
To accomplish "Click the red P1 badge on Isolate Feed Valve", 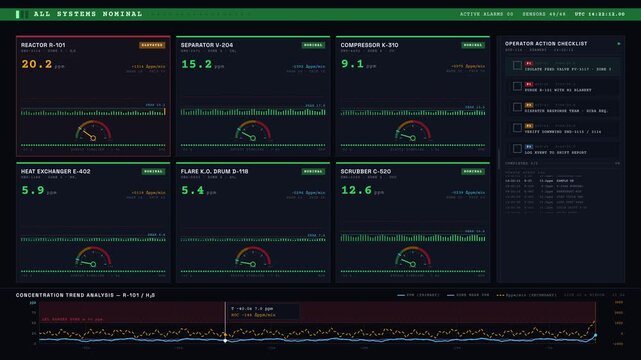I will (x=529, y=63).
